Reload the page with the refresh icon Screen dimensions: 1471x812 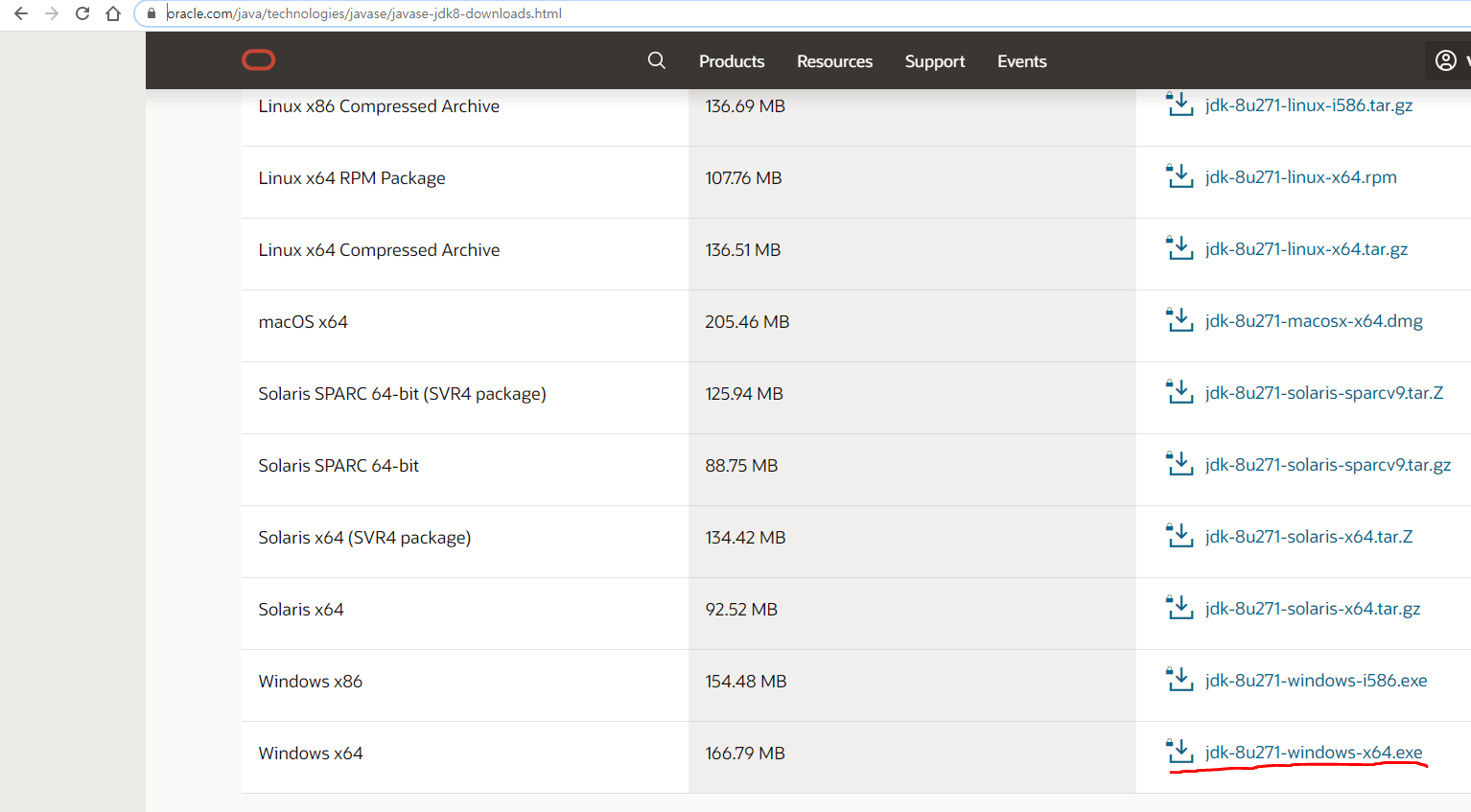[82, 13]
